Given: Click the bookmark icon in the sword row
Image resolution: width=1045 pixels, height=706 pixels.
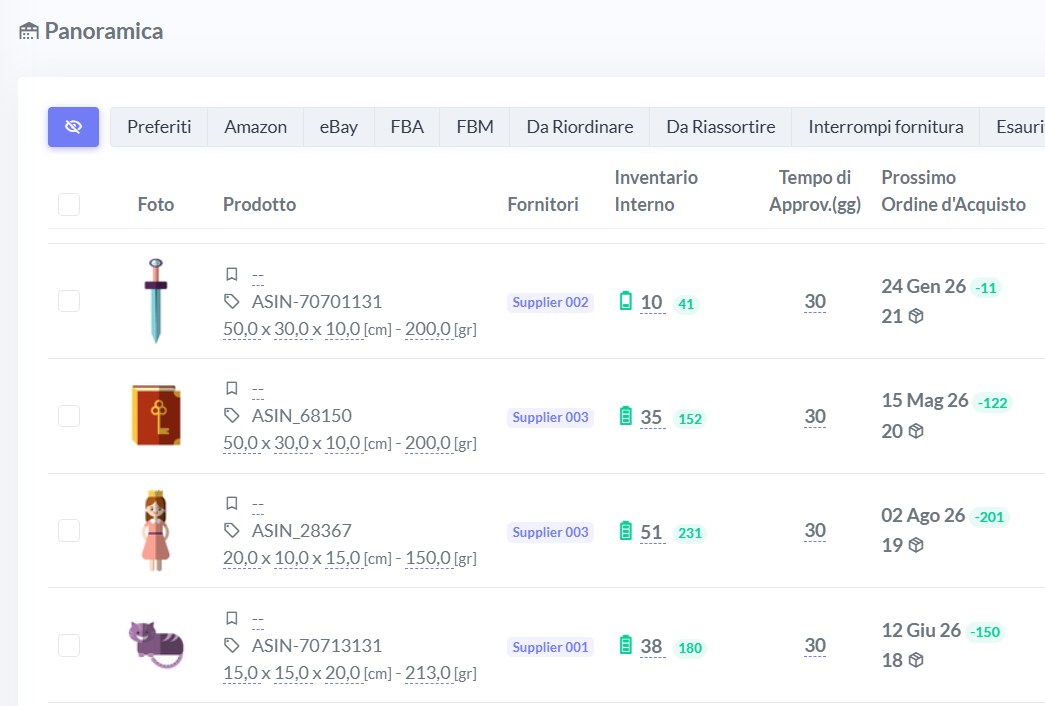Looking at the screenshot, I should 231,274.
